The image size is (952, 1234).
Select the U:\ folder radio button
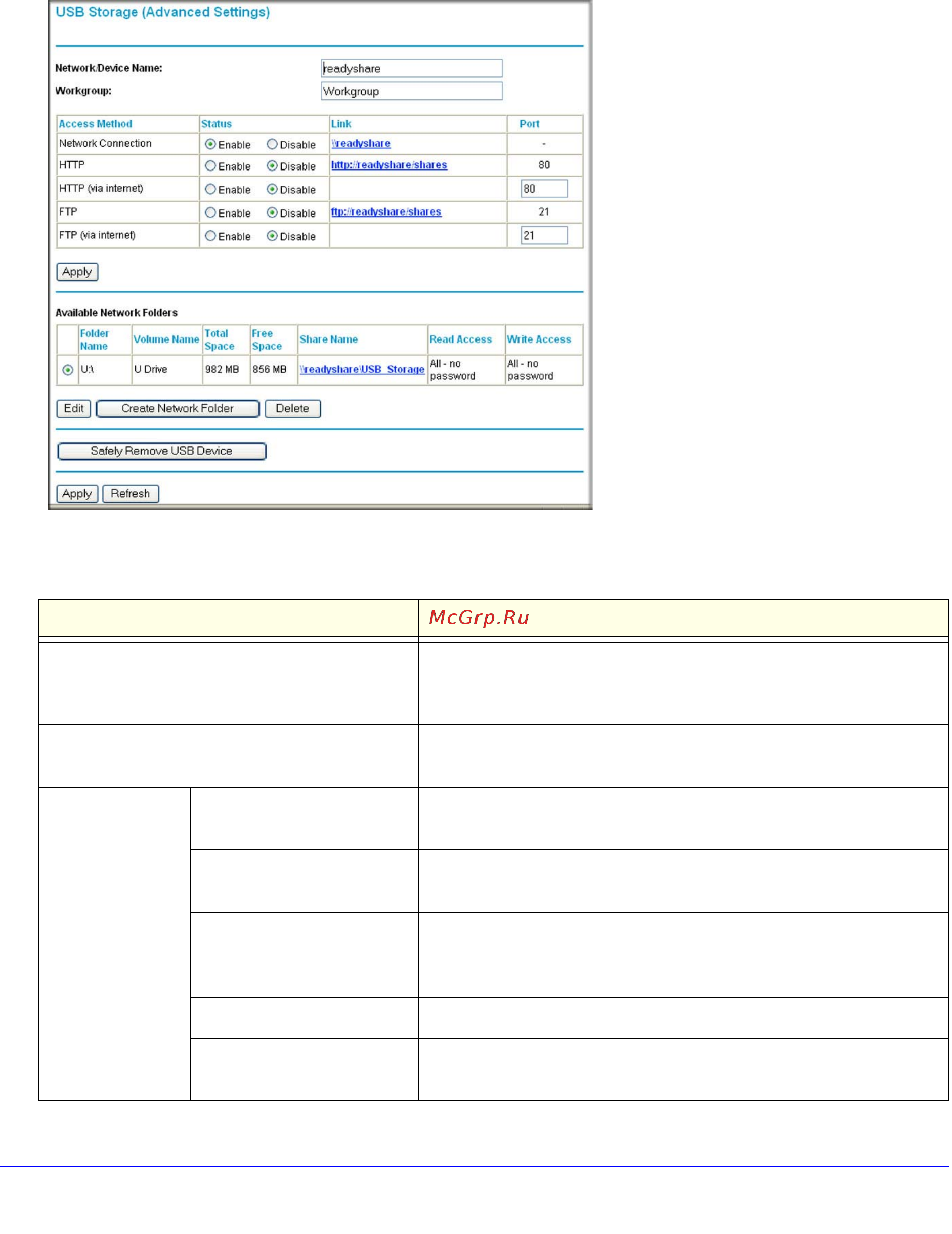tap(68, 370)
